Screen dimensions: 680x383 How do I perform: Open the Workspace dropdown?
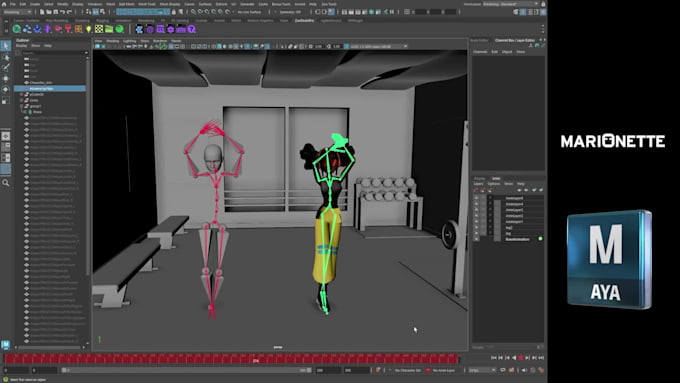pos(510,4)
